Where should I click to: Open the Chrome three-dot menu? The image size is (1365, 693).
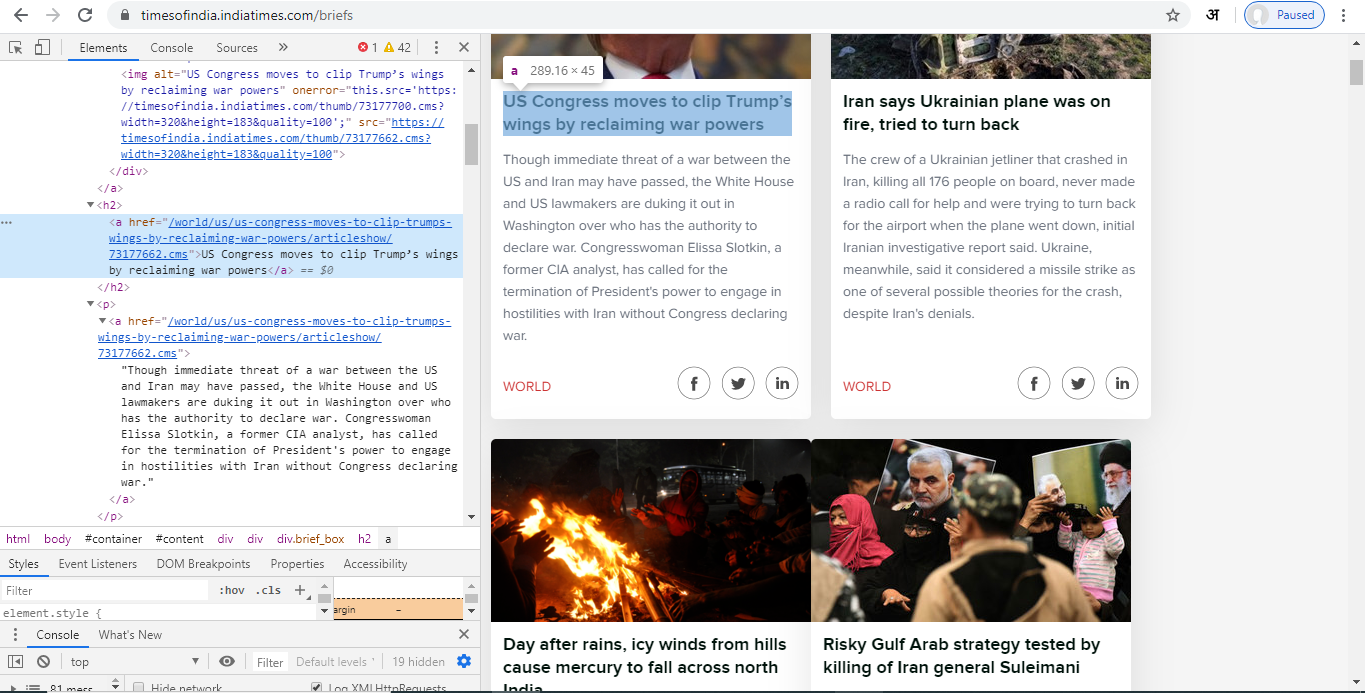1343,15
